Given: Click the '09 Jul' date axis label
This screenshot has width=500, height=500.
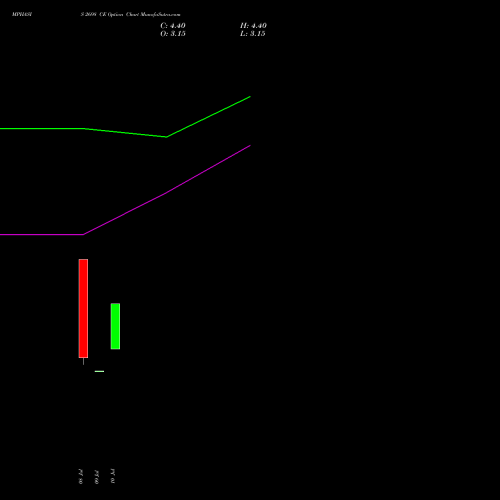Looking at the screenshot, I should [97, 477].
